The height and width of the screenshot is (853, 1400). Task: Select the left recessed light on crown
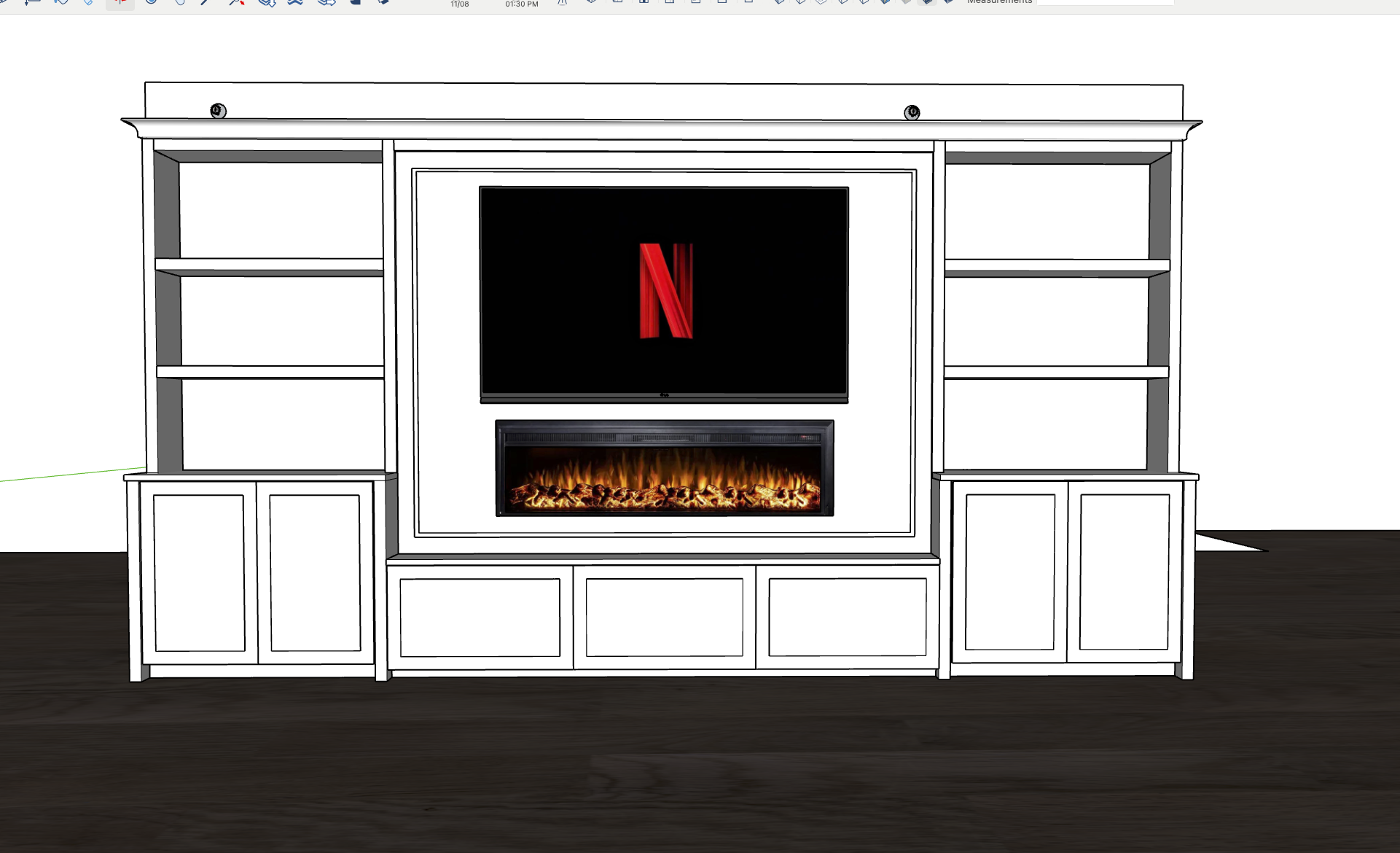(218, 111)
